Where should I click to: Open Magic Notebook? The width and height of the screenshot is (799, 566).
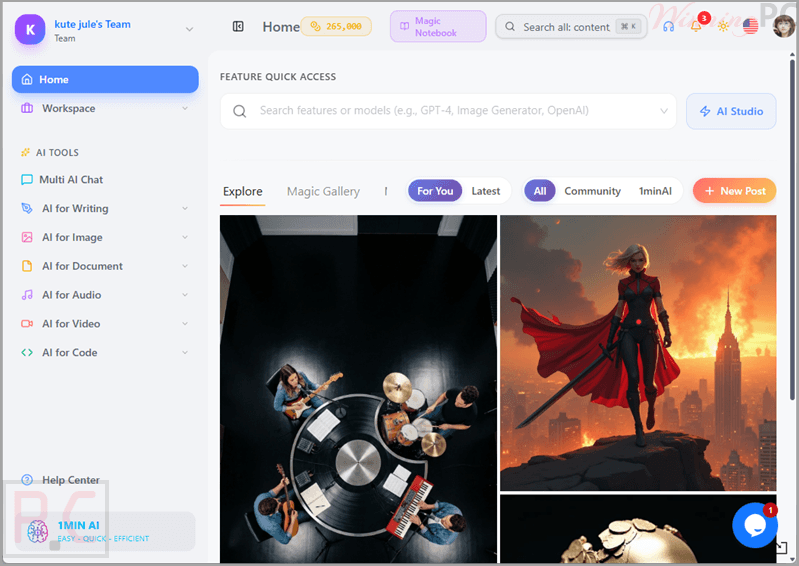click(438, 26)
